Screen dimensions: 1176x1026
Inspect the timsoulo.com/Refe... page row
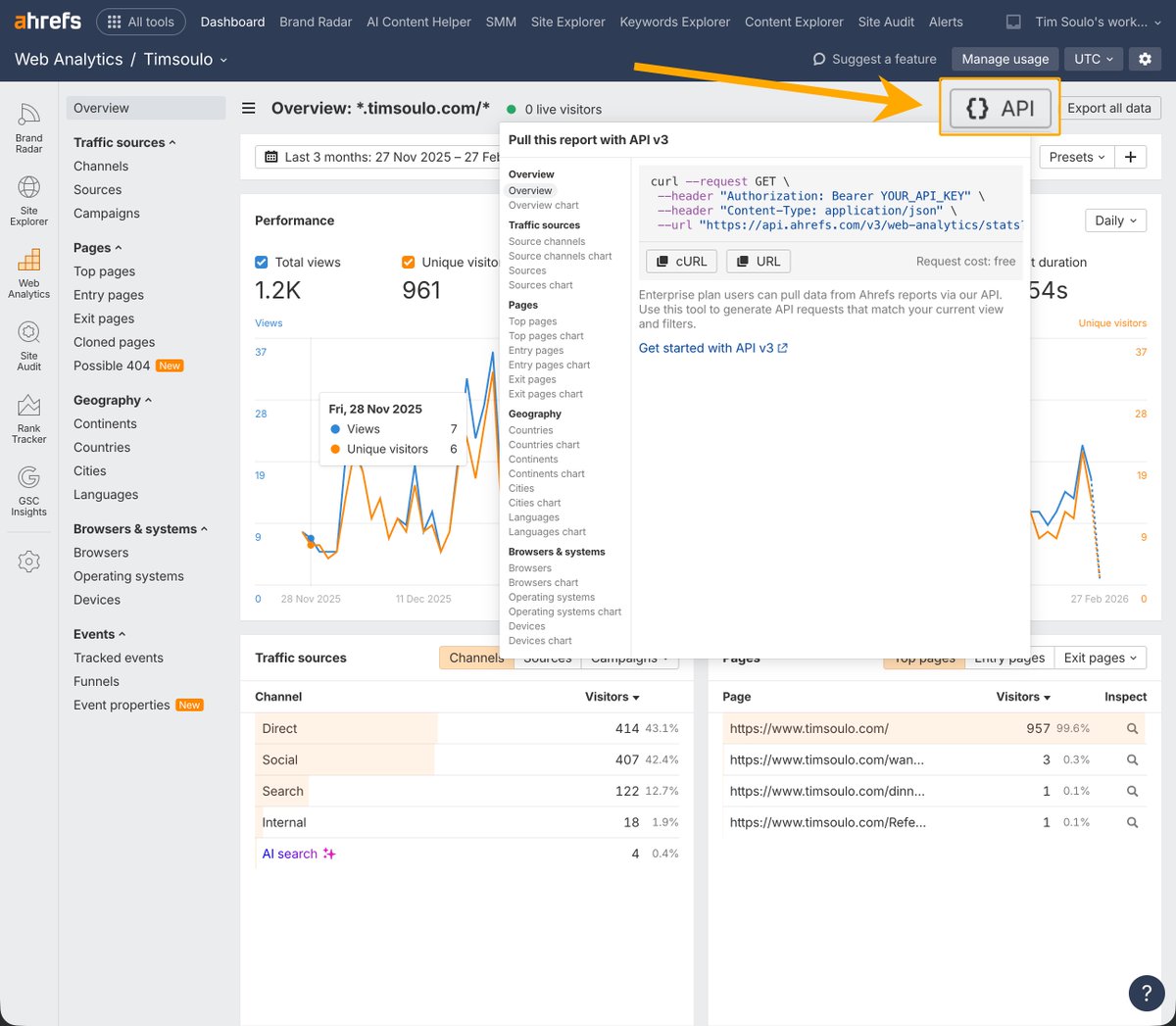point(1132,822)
